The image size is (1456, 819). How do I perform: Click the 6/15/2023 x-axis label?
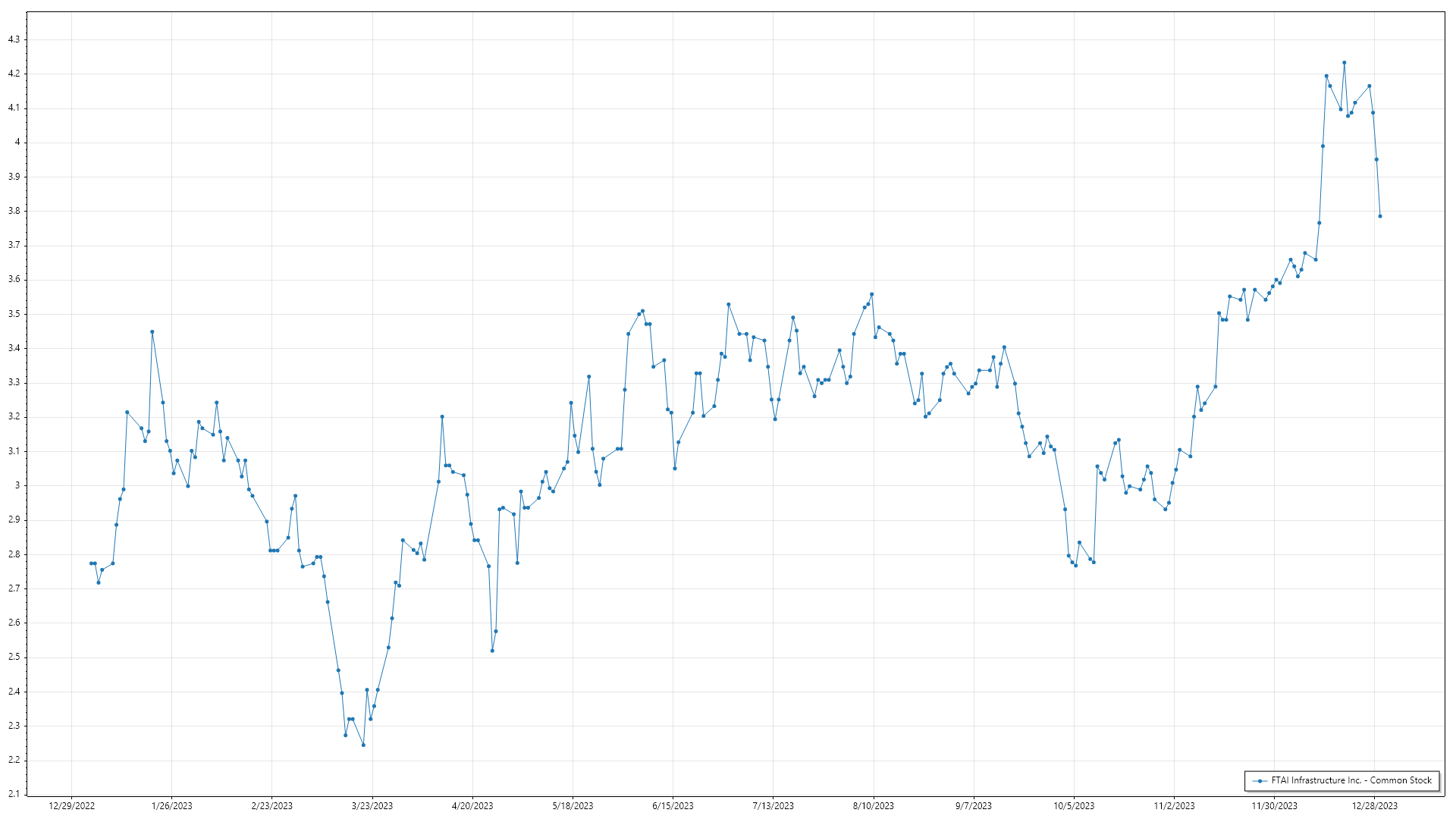tap(673, 806)
